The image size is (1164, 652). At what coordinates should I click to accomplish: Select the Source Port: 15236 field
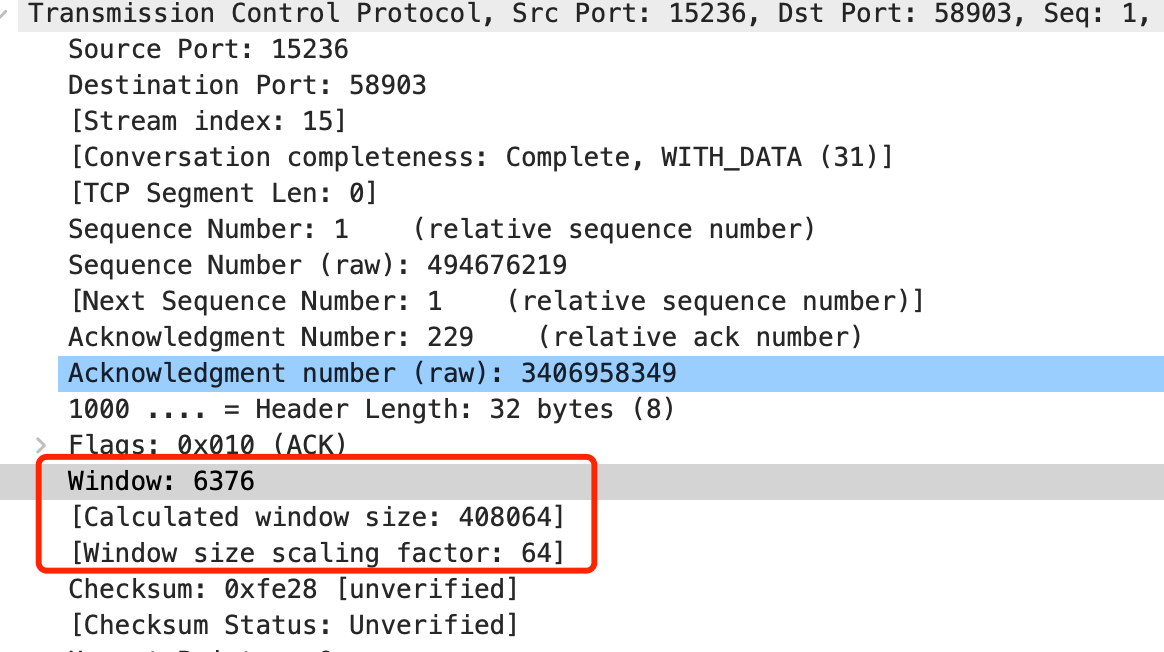[208, 49]
